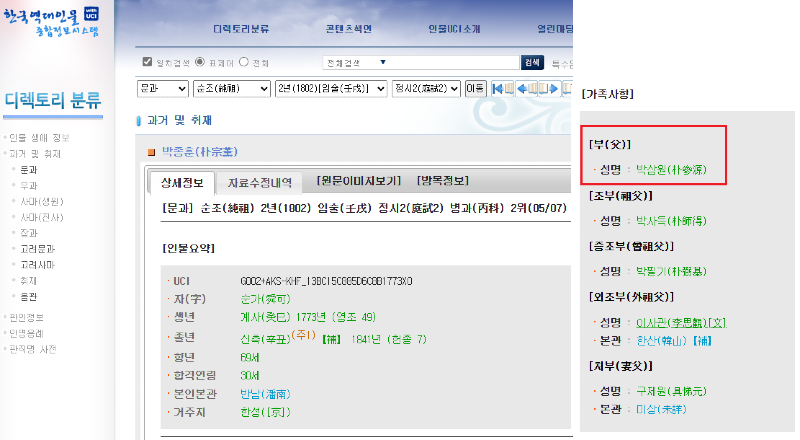
Task: Open the 순조(純祖) reign dropdown
Action: [x=232, y=88]
